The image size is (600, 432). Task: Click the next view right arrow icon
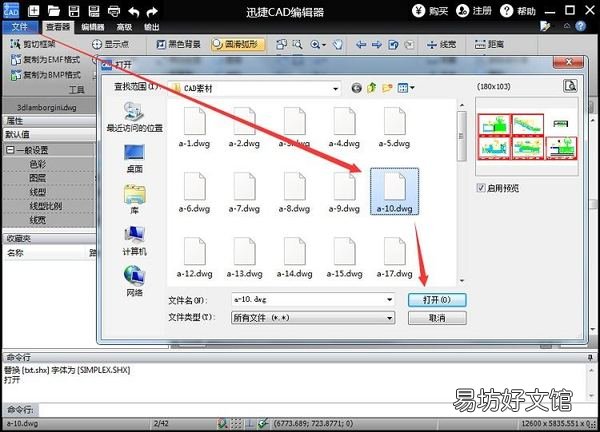(377, 45)
